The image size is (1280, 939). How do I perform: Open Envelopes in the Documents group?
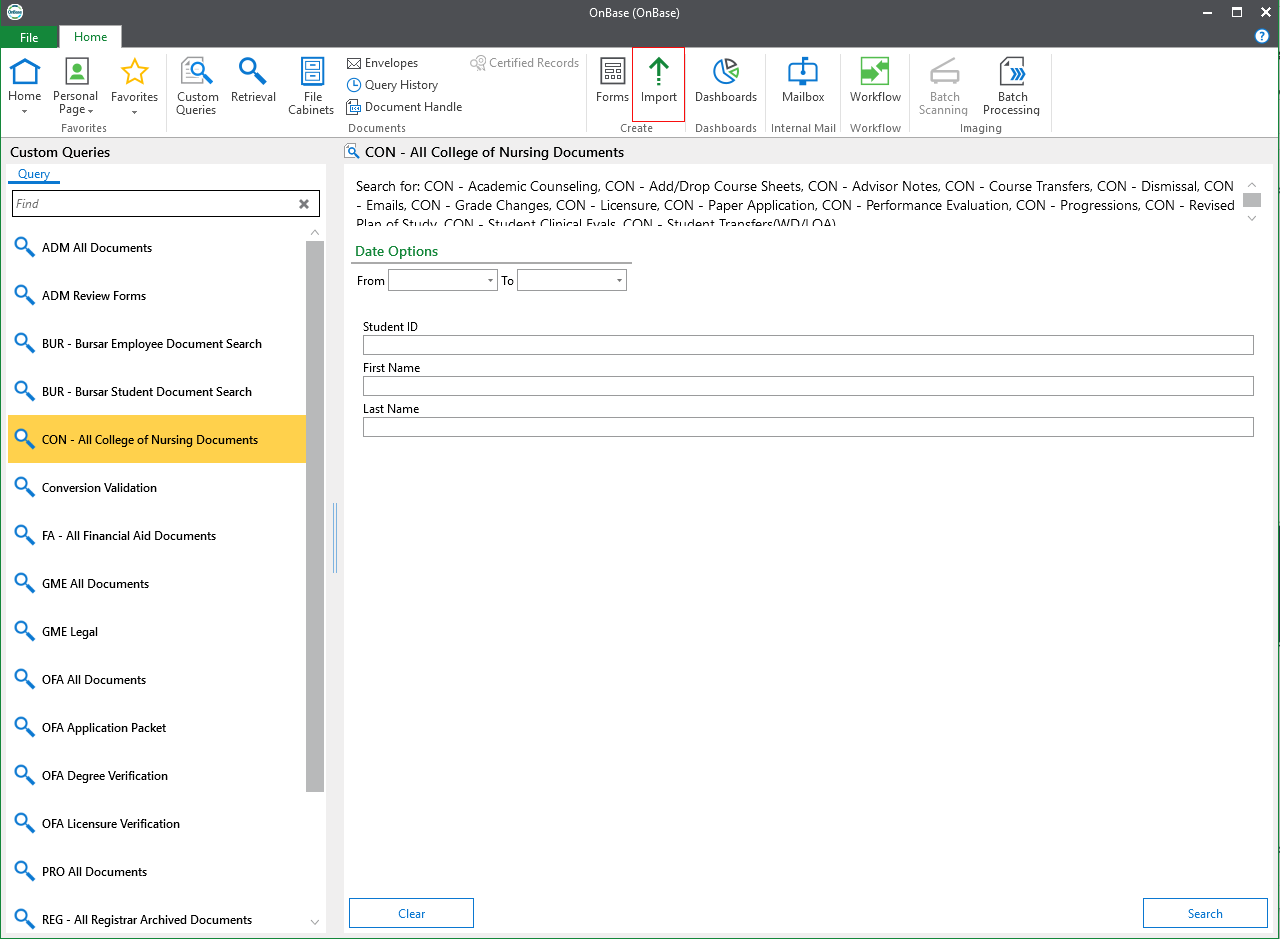pos(383,63)
